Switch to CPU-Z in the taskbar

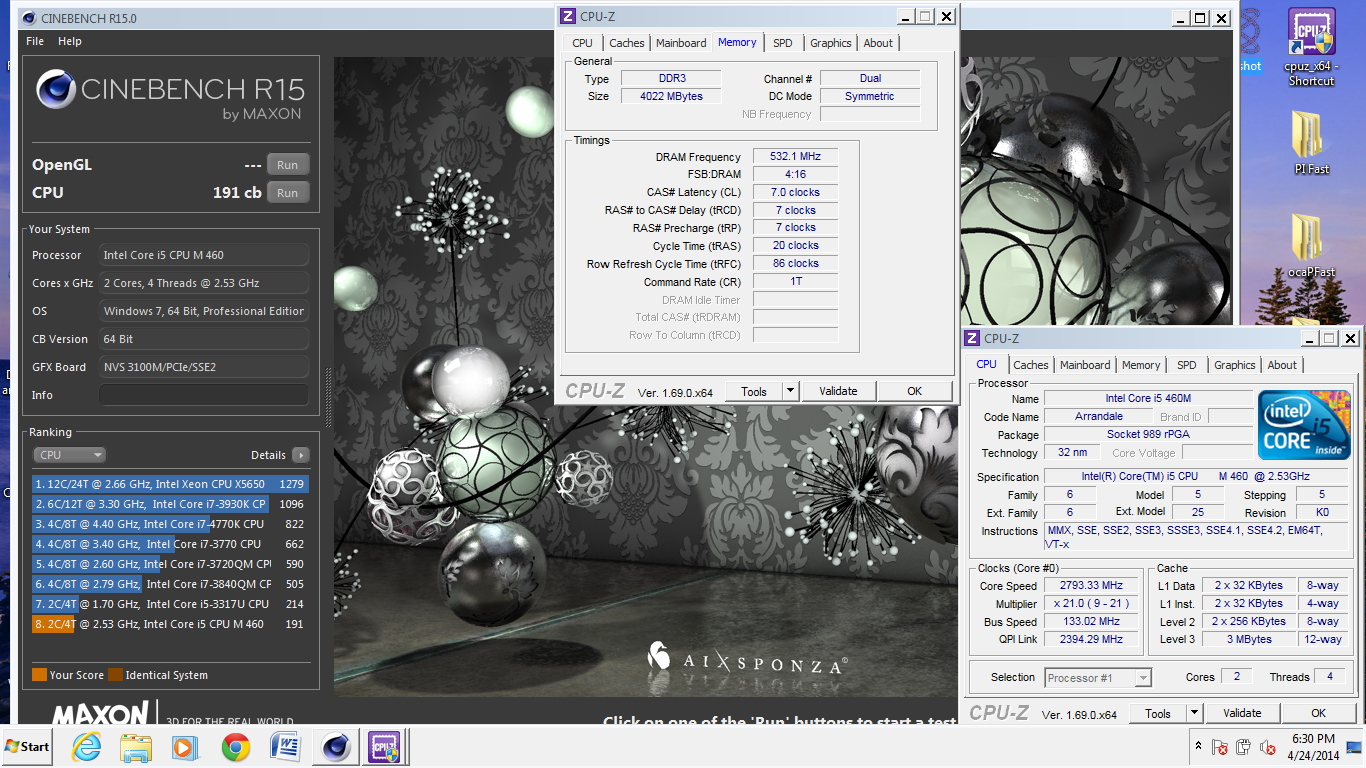coord(384,746)
